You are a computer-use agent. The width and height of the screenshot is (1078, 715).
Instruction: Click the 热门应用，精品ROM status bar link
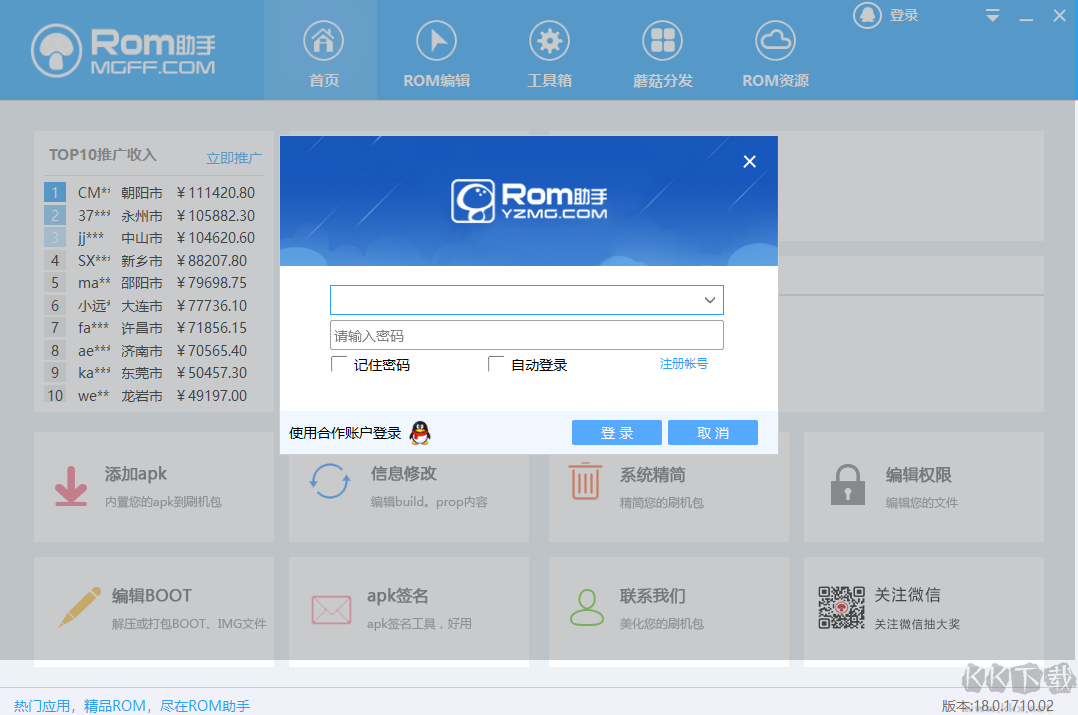pos(132,705)
